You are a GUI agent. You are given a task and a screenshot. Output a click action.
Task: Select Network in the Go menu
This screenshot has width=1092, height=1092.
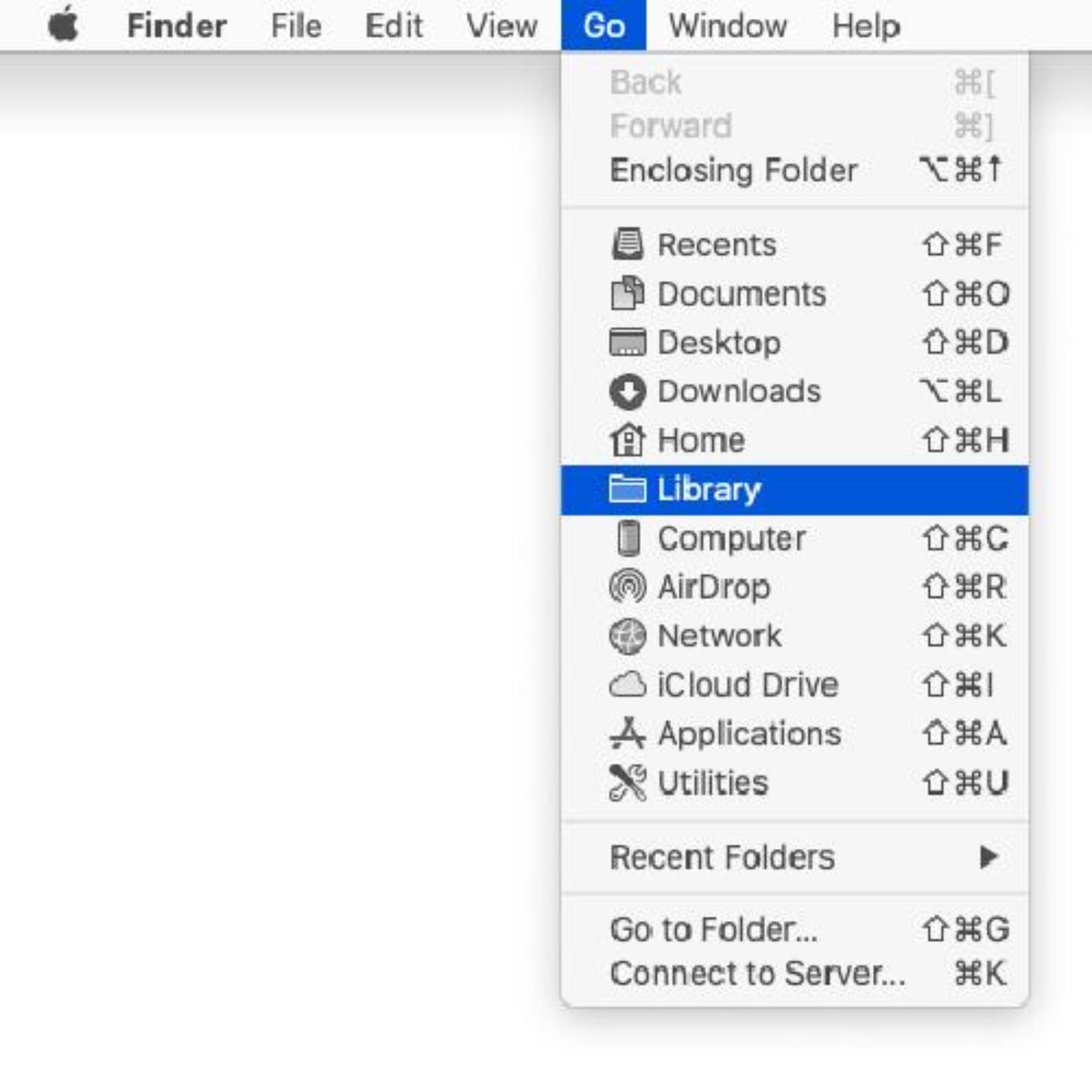click(794, 636)
